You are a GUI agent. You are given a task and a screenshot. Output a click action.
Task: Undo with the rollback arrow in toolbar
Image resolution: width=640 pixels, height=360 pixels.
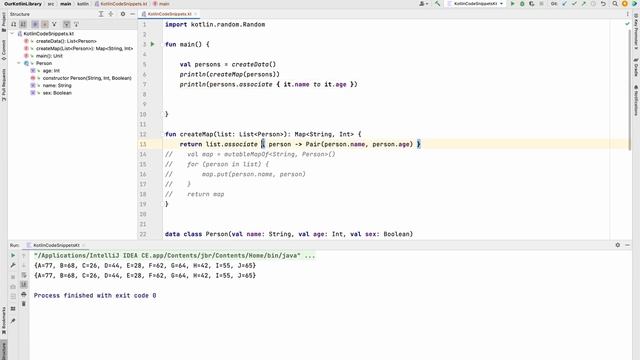[x=603, y=4]
